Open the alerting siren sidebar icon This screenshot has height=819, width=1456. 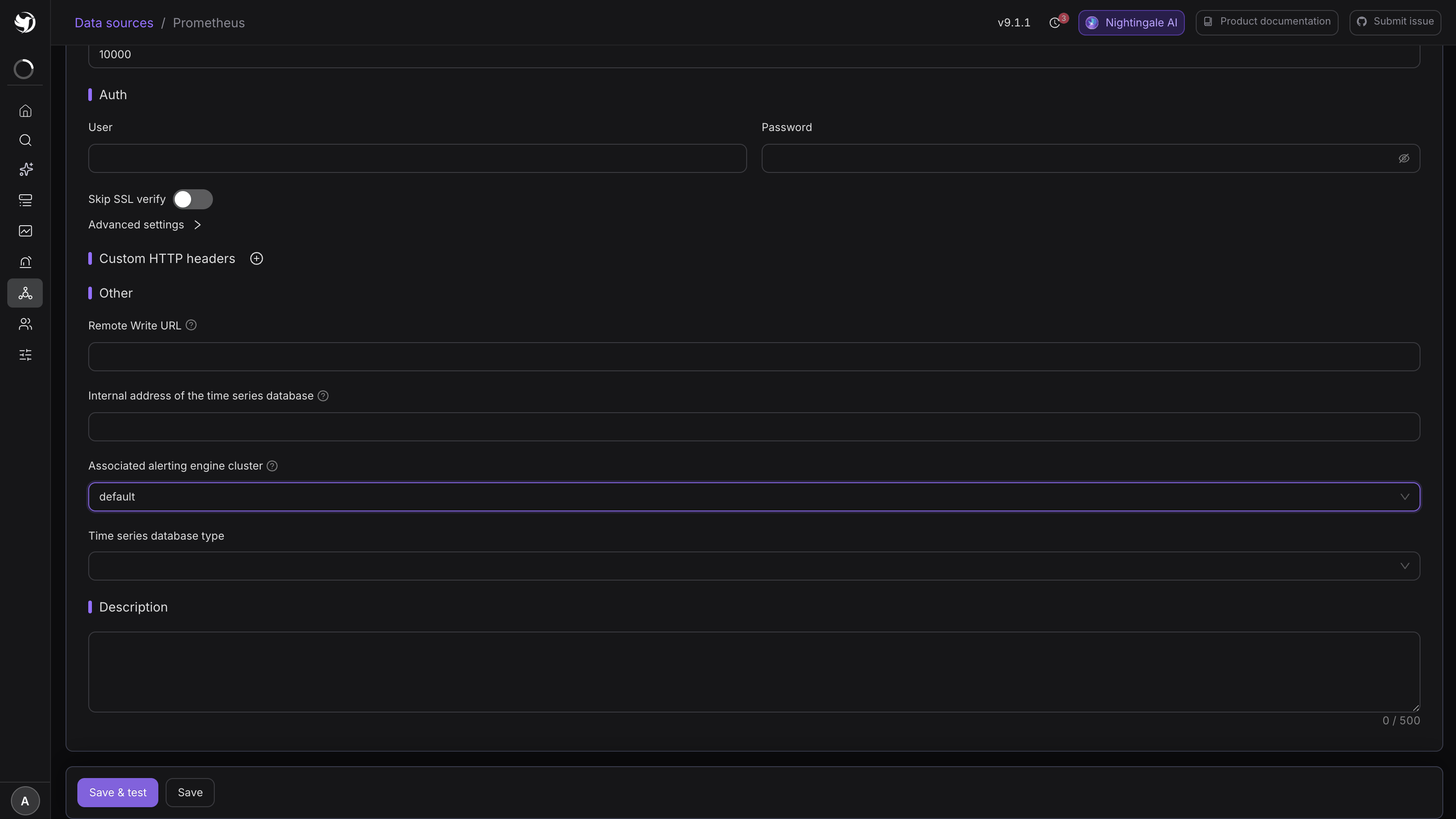[x=25, y=262]
